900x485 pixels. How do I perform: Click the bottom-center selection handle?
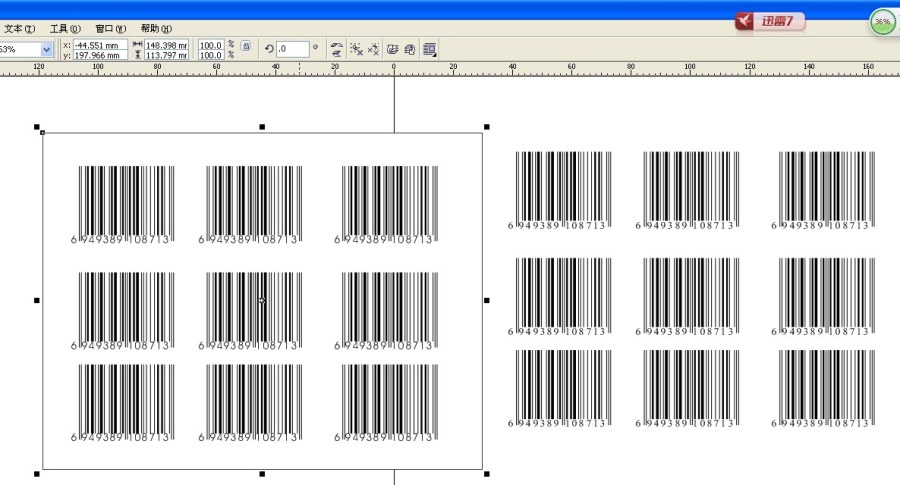click(x=262, y=474)
